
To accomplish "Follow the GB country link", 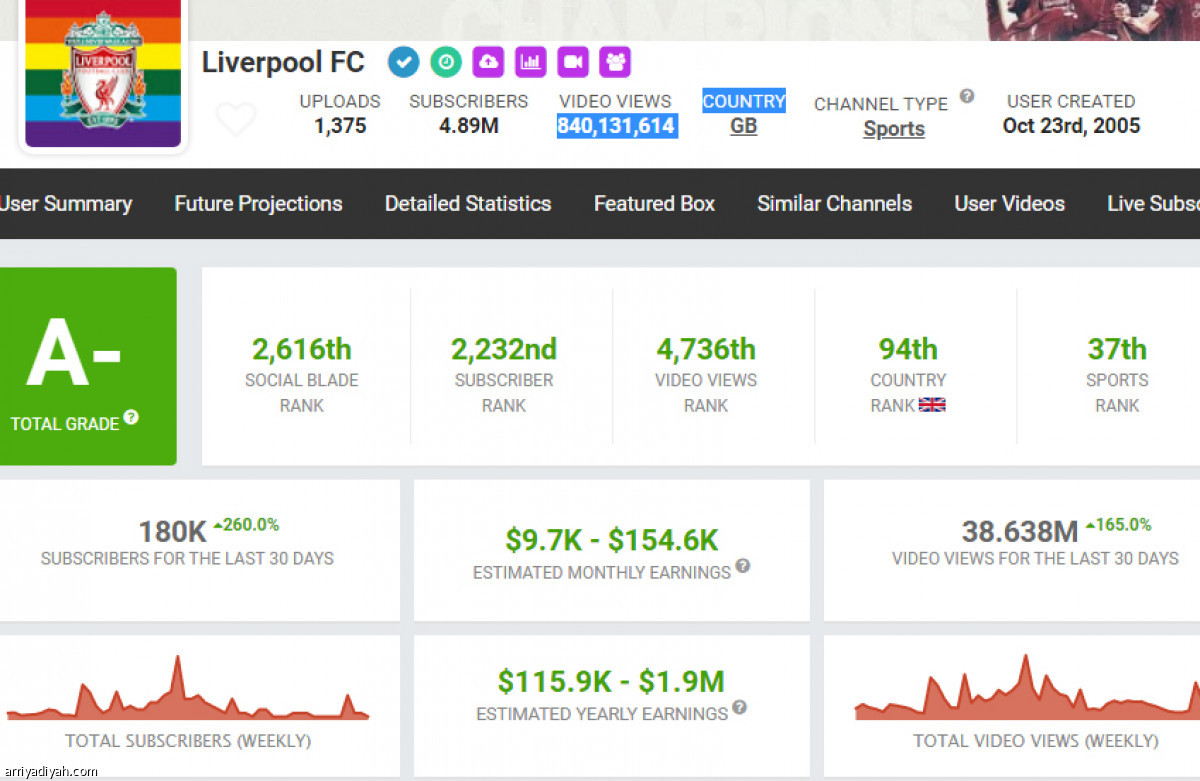I will (743, 126).
